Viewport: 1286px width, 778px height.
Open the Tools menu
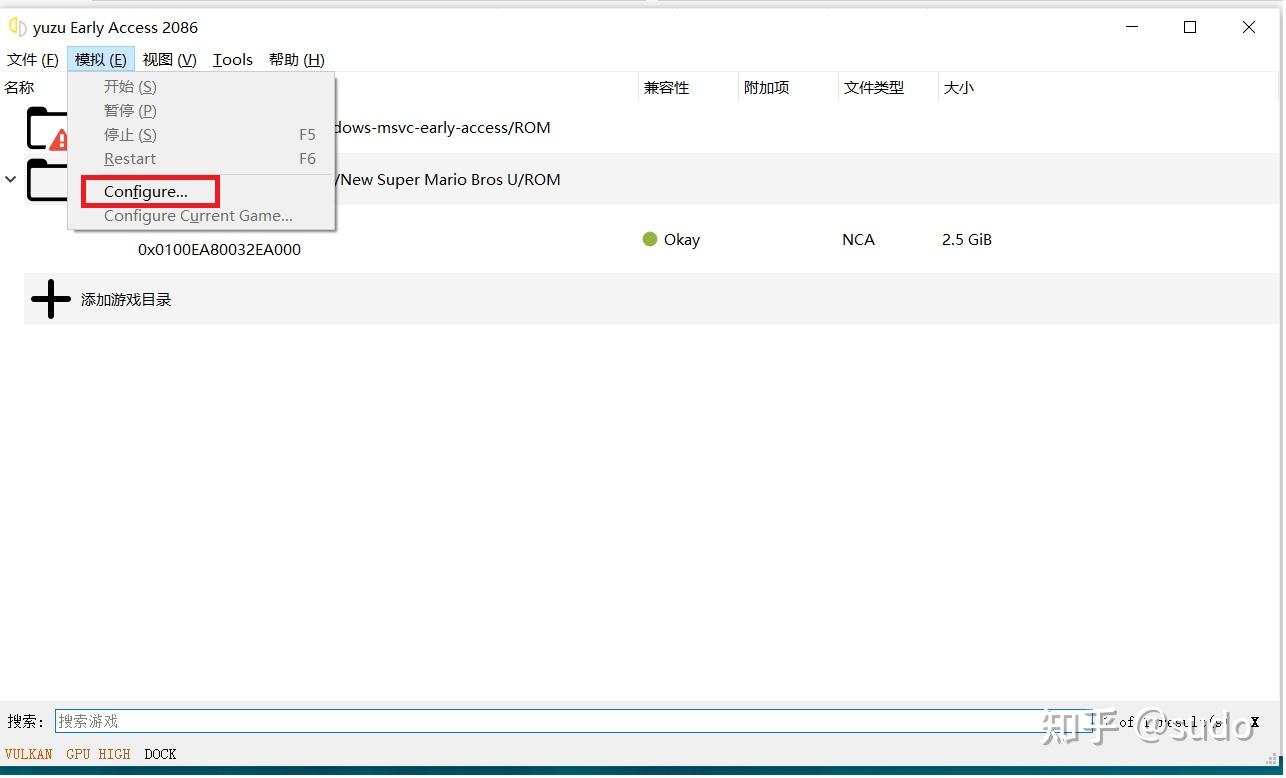pyautogui.click(x=232, y=59)
